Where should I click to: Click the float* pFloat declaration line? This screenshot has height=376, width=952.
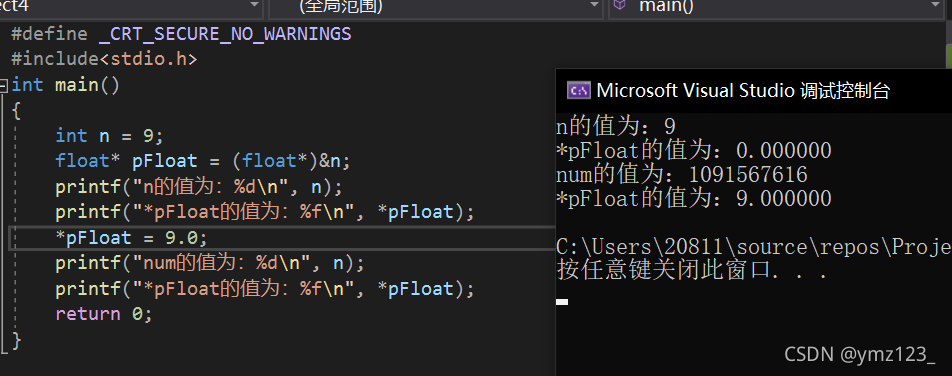[x=203, y=161]
